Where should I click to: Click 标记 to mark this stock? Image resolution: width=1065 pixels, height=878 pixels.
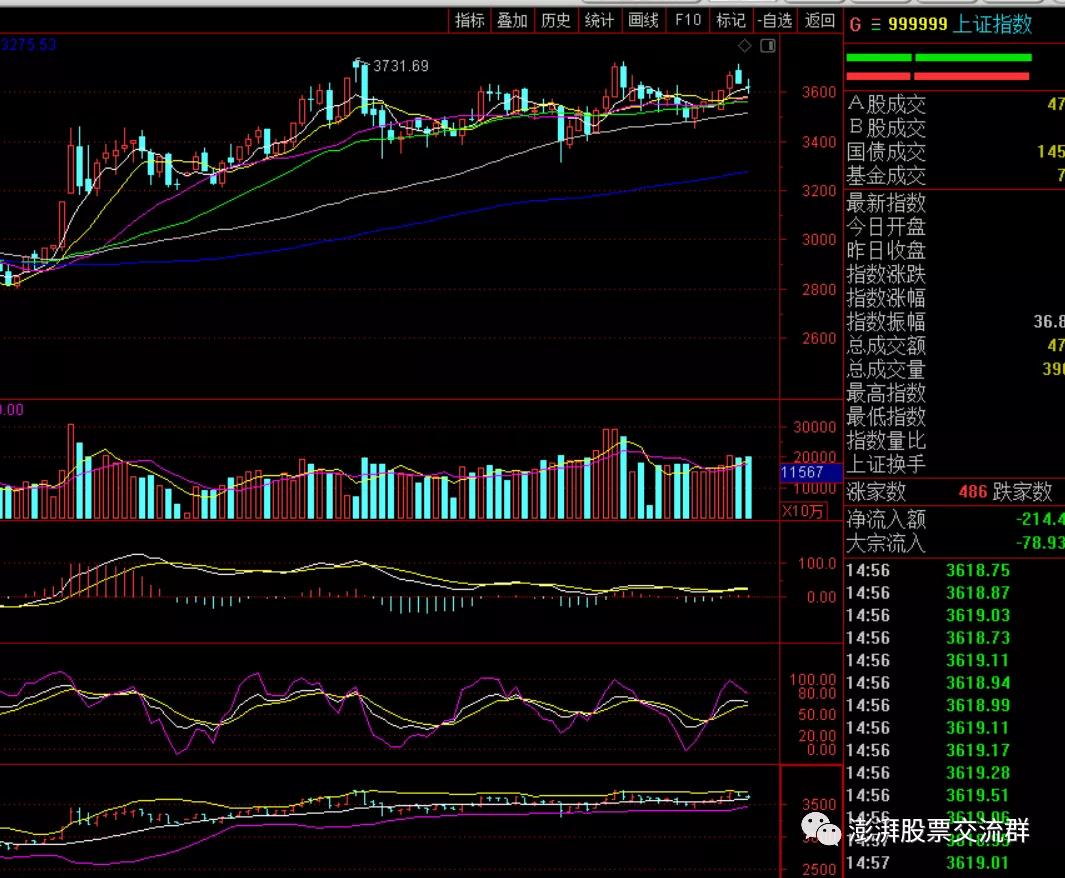[x=730, y=20]
